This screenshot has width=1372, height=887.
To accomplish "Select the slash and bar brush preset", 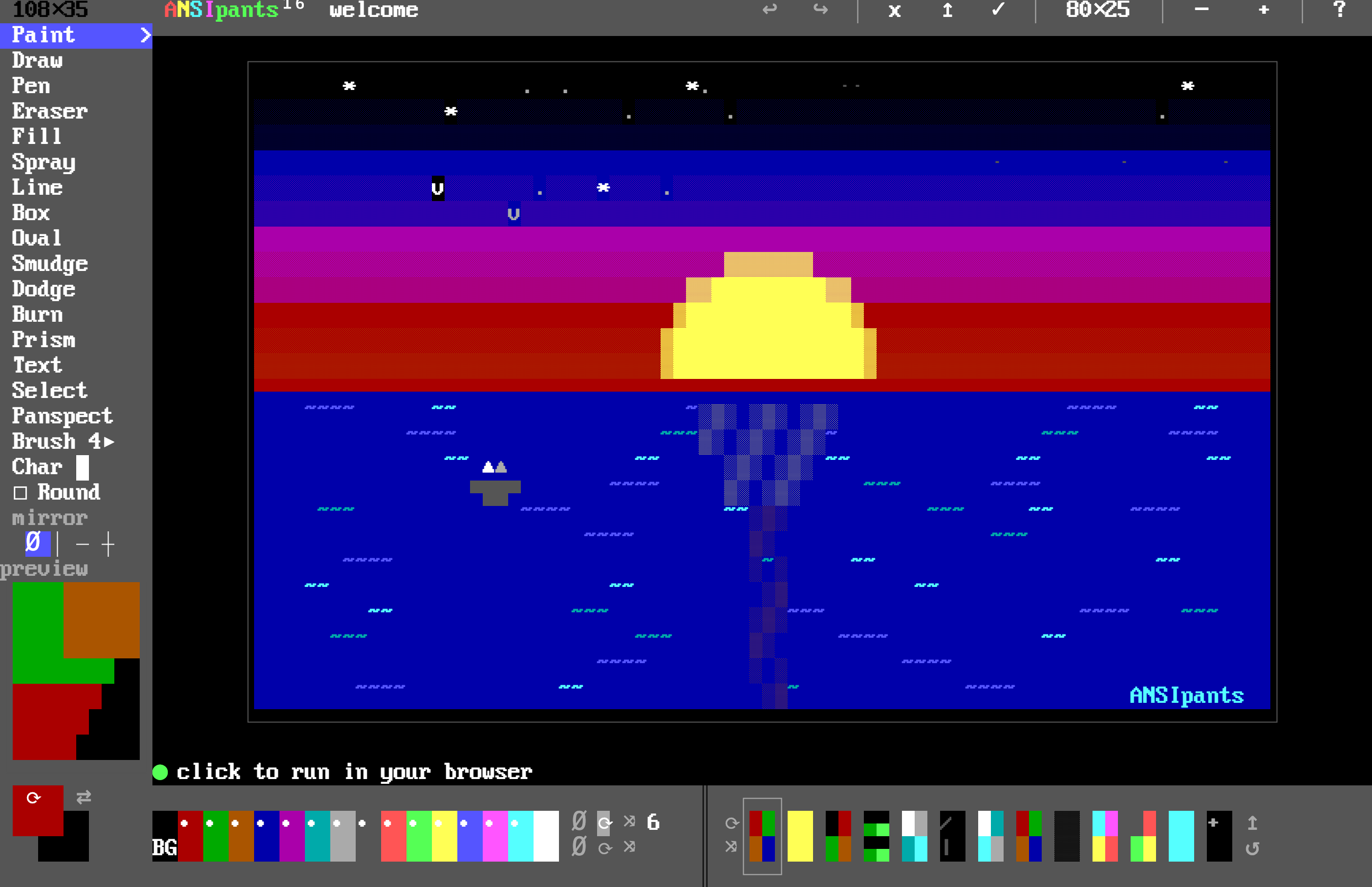I will coord(952,836).
